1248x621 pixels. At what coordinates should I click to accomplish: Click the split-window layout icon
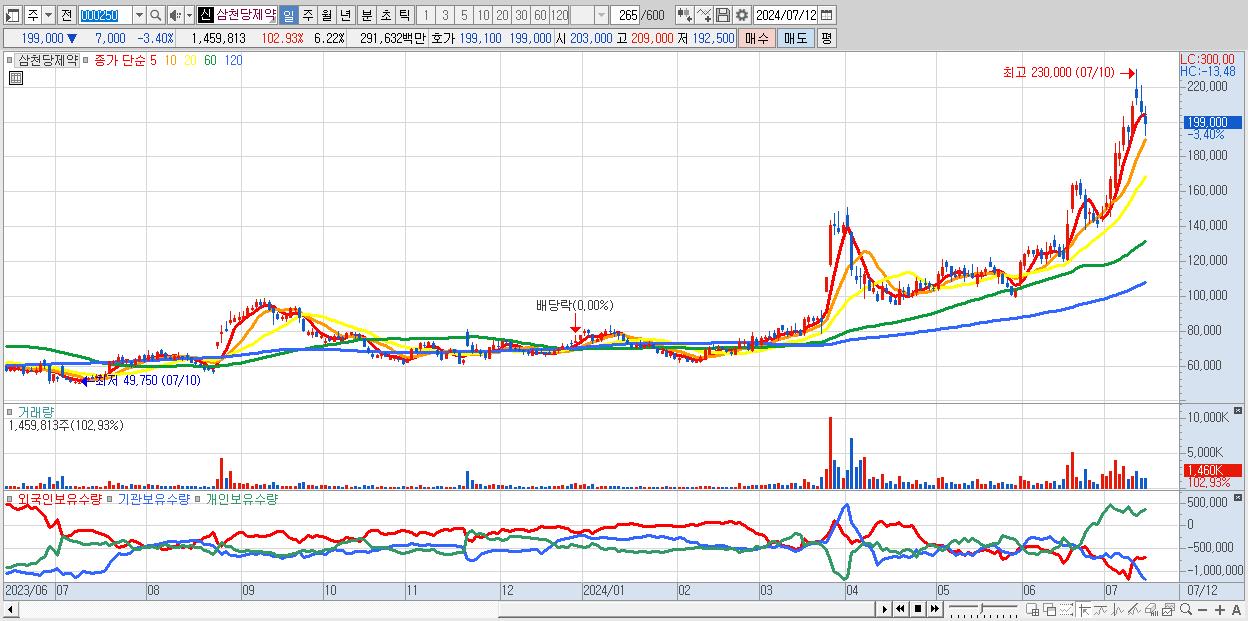tap(1033, 609)
